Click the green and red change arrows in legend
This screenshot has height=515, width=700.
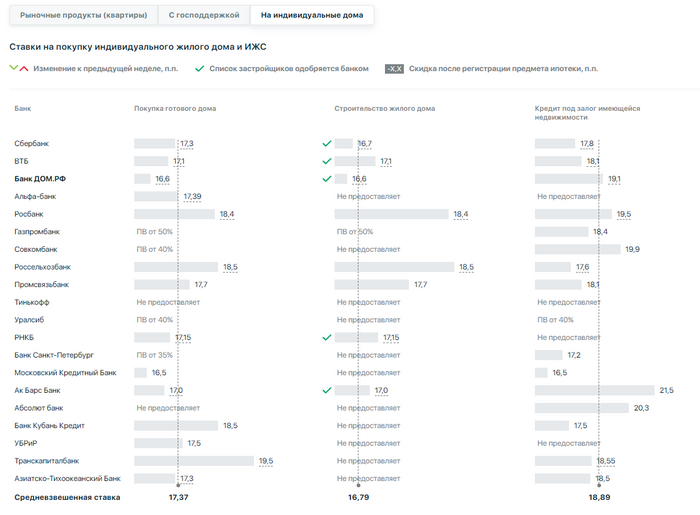(18, 68)
